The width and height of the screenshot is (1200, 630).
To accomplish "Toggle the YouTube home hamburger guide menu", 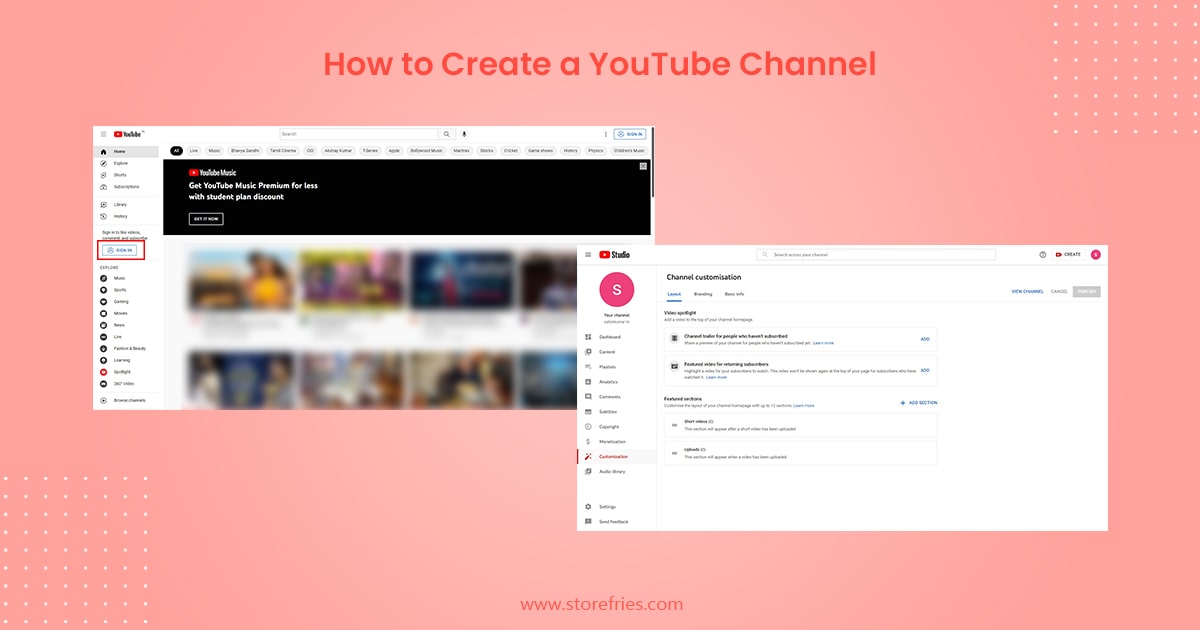I will (x=103, y=134).
